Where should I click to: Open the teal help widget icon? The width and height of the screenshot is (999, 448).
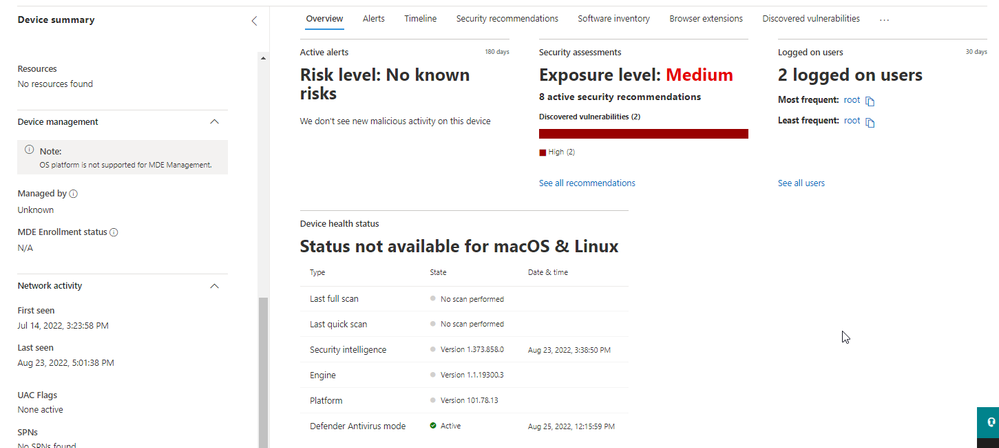click(991, 422)
